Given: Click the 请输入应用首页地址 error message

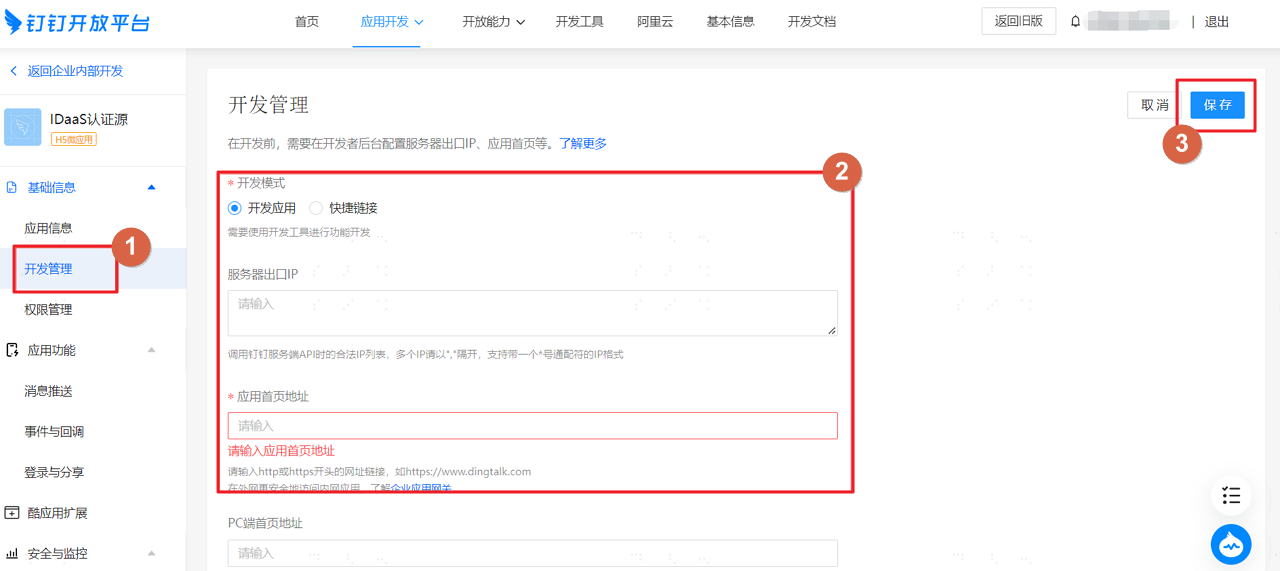Looking at the screenshot, I should pos(281,451).
